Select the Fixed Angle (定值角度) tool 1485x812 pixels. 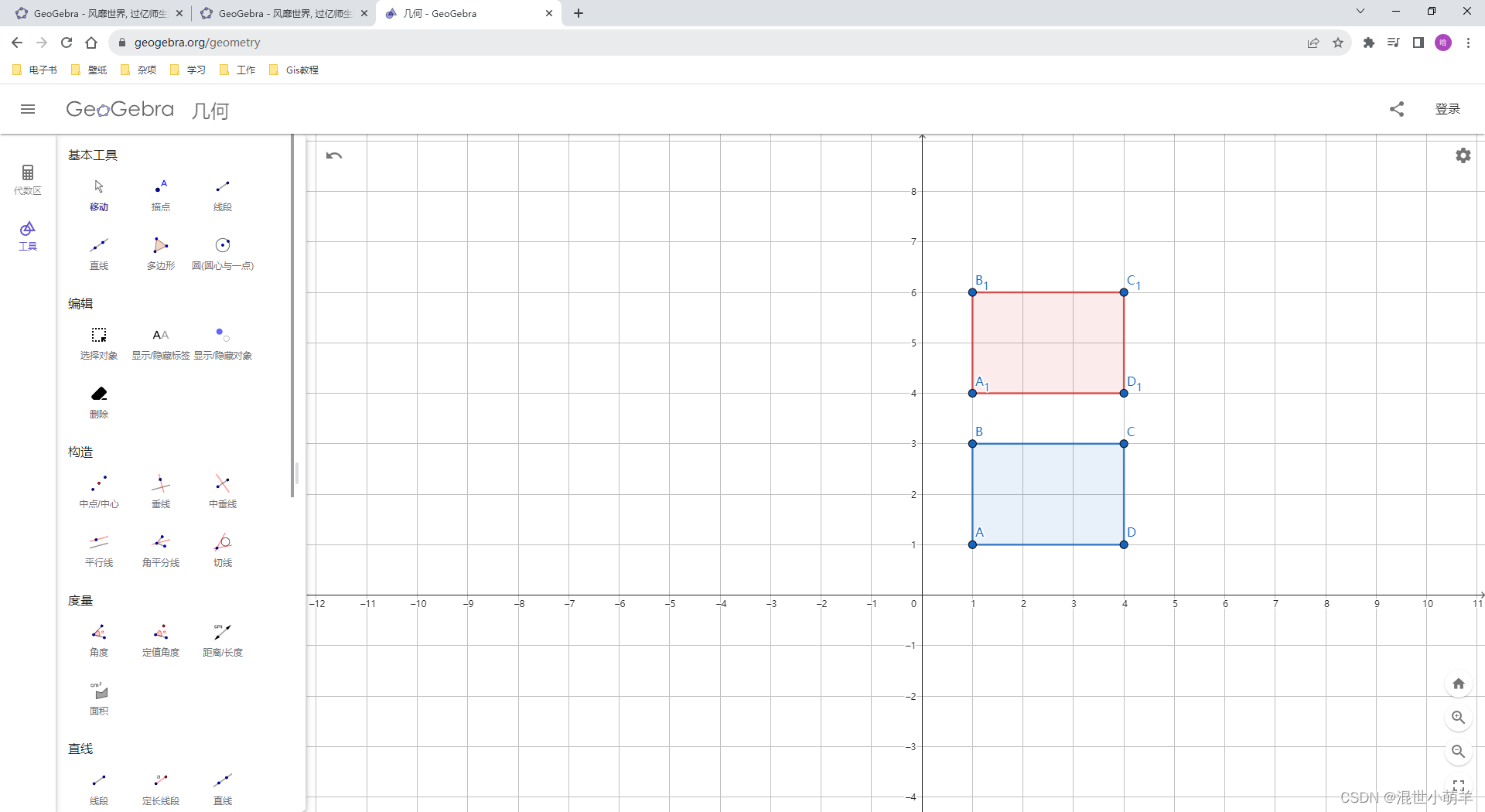(x=161, y=640)
